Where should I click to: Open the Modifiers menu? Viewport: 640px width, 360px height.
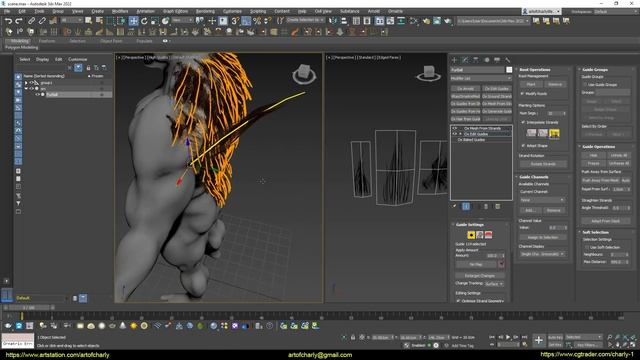(120, 11)
